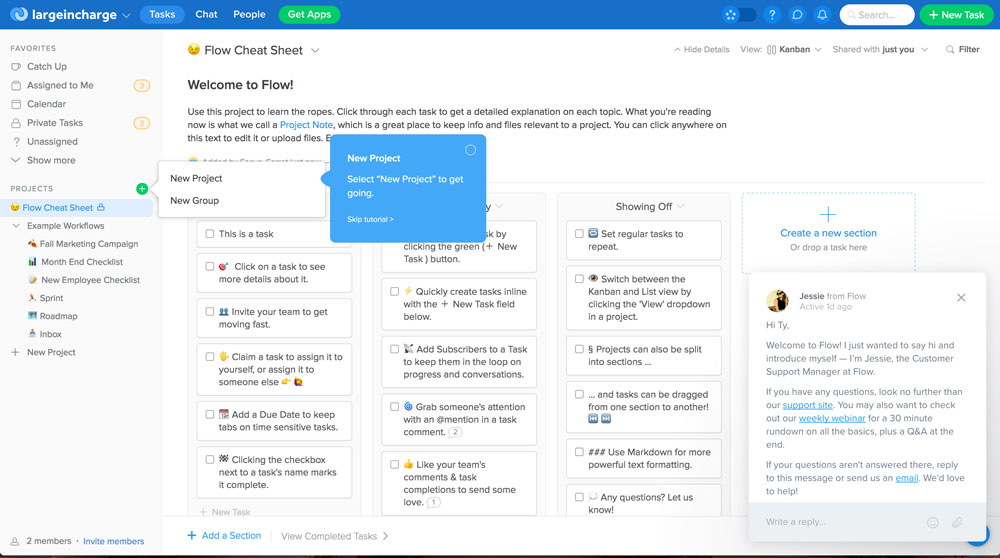Screen dimensions: 1000x558
Task: Open the largeincharge workspace dropdown
Action: pos(126,15)
